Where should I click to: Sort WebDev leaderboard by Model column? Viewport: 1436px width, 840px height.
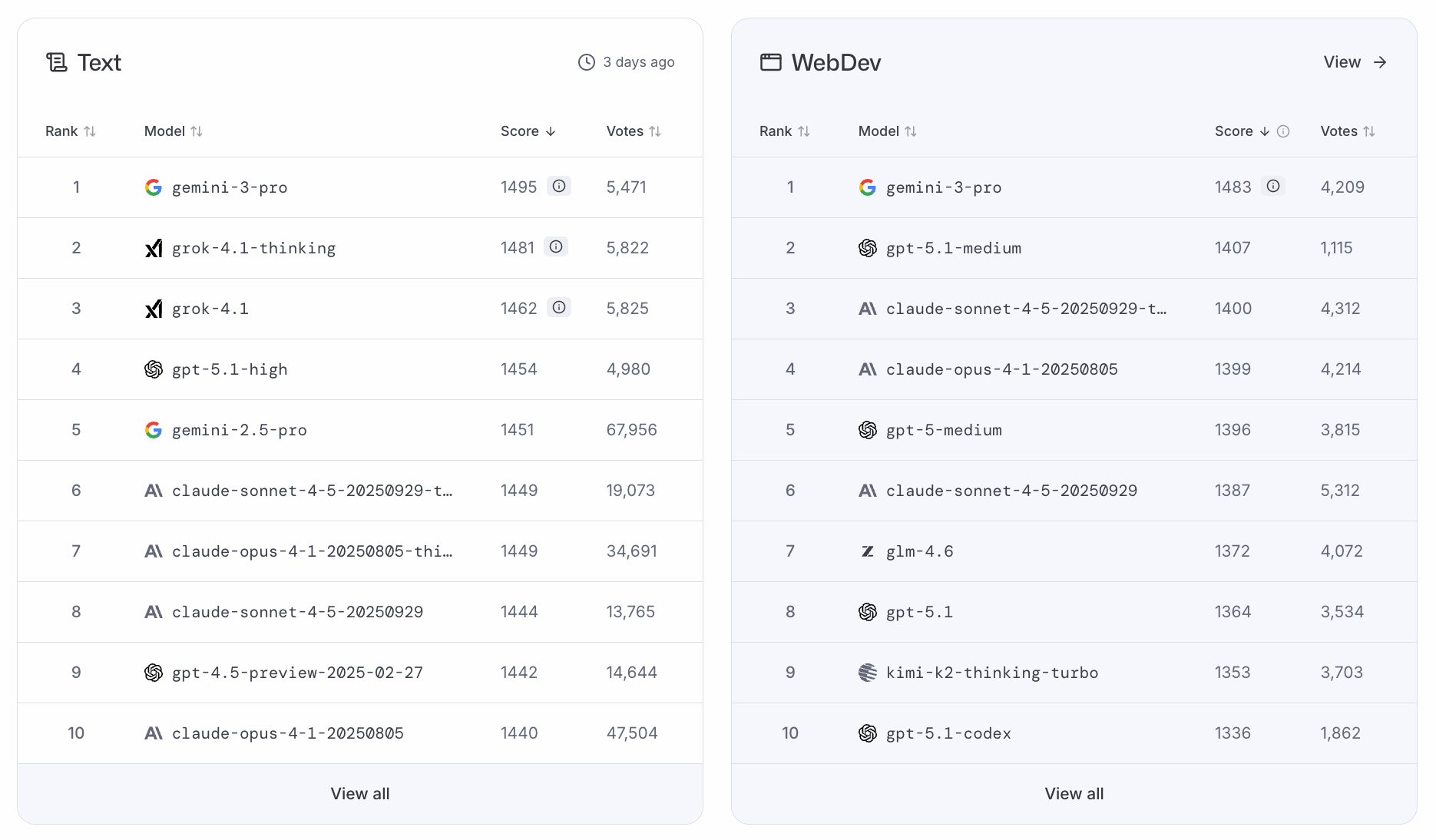point(888,131)
